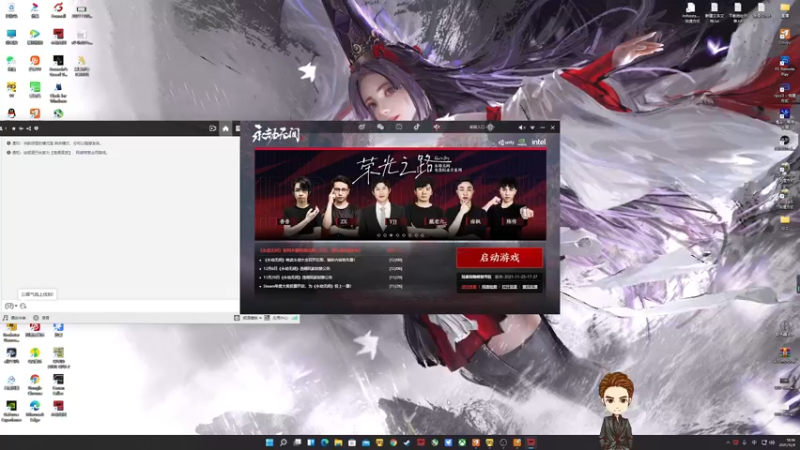Open the Xbox app from taskbar

(462, 443)
